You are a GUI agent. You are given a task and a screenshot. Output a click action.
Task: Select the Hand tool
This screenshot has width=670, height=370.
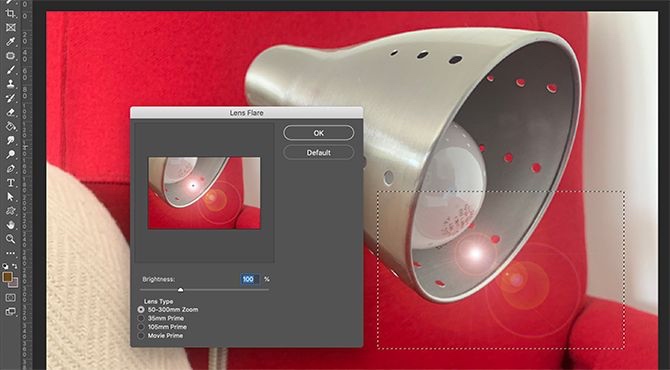click(x=11, y=225)
